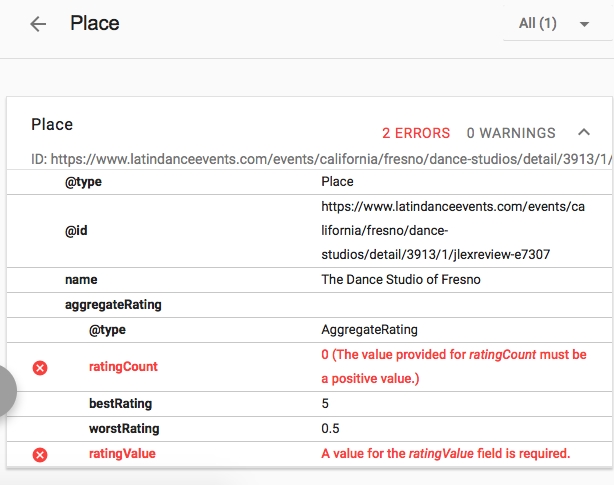Click the back arrow in the header
The image size is (614, 485).
[x=38, y=24]
